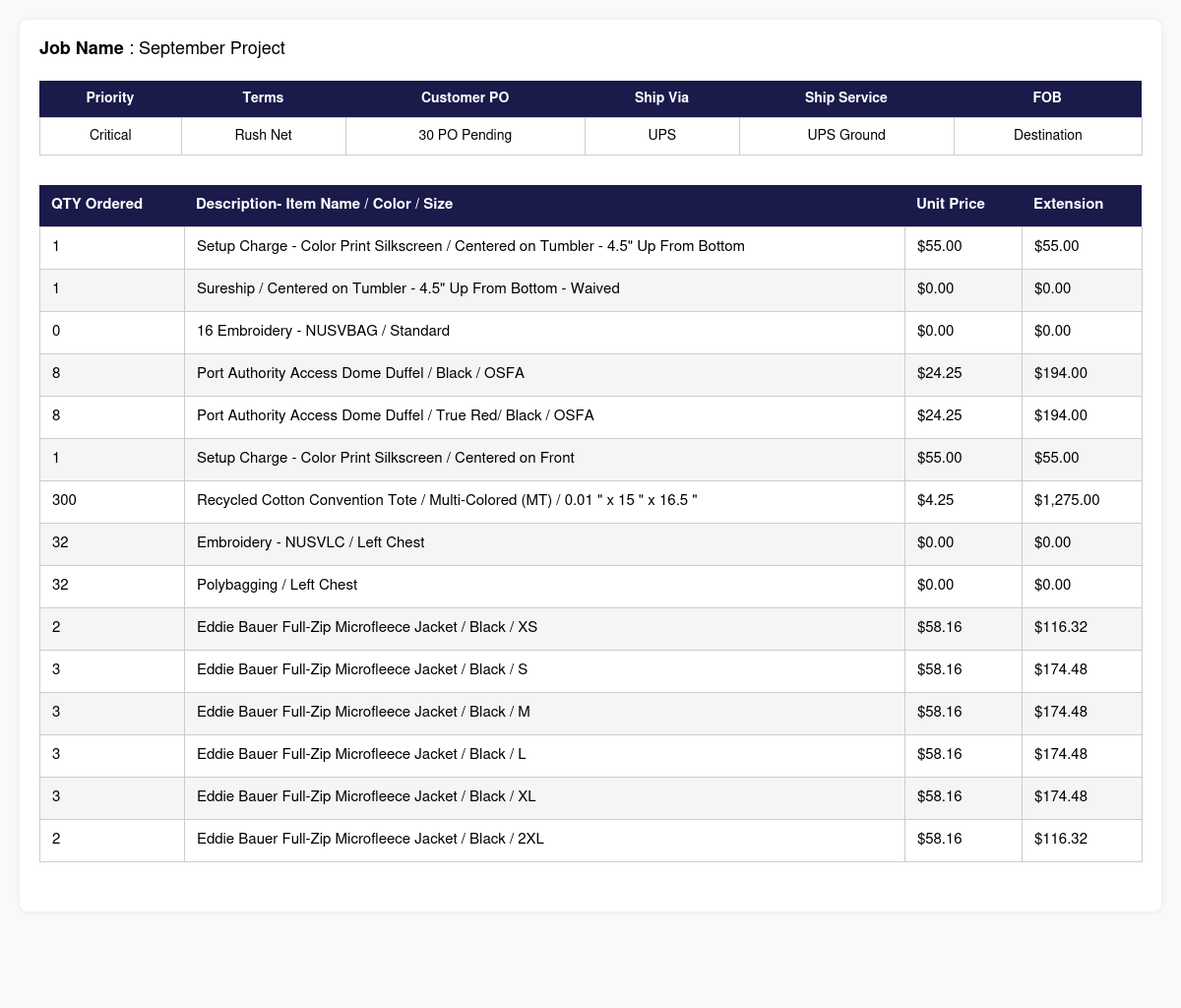The width and height of the screenshot is (1181, 1008).
Task: Click the Job Name September Project heading
Action: tap(162, 48)
